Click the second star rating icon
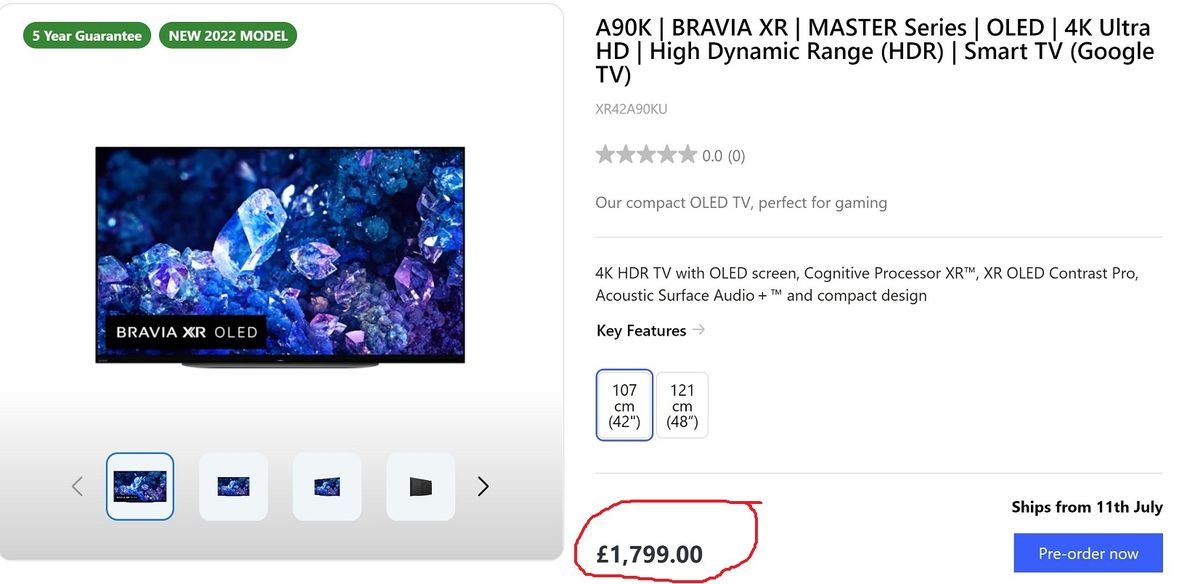Viewport: 1200px width, 584px height. tap(626, 154)
